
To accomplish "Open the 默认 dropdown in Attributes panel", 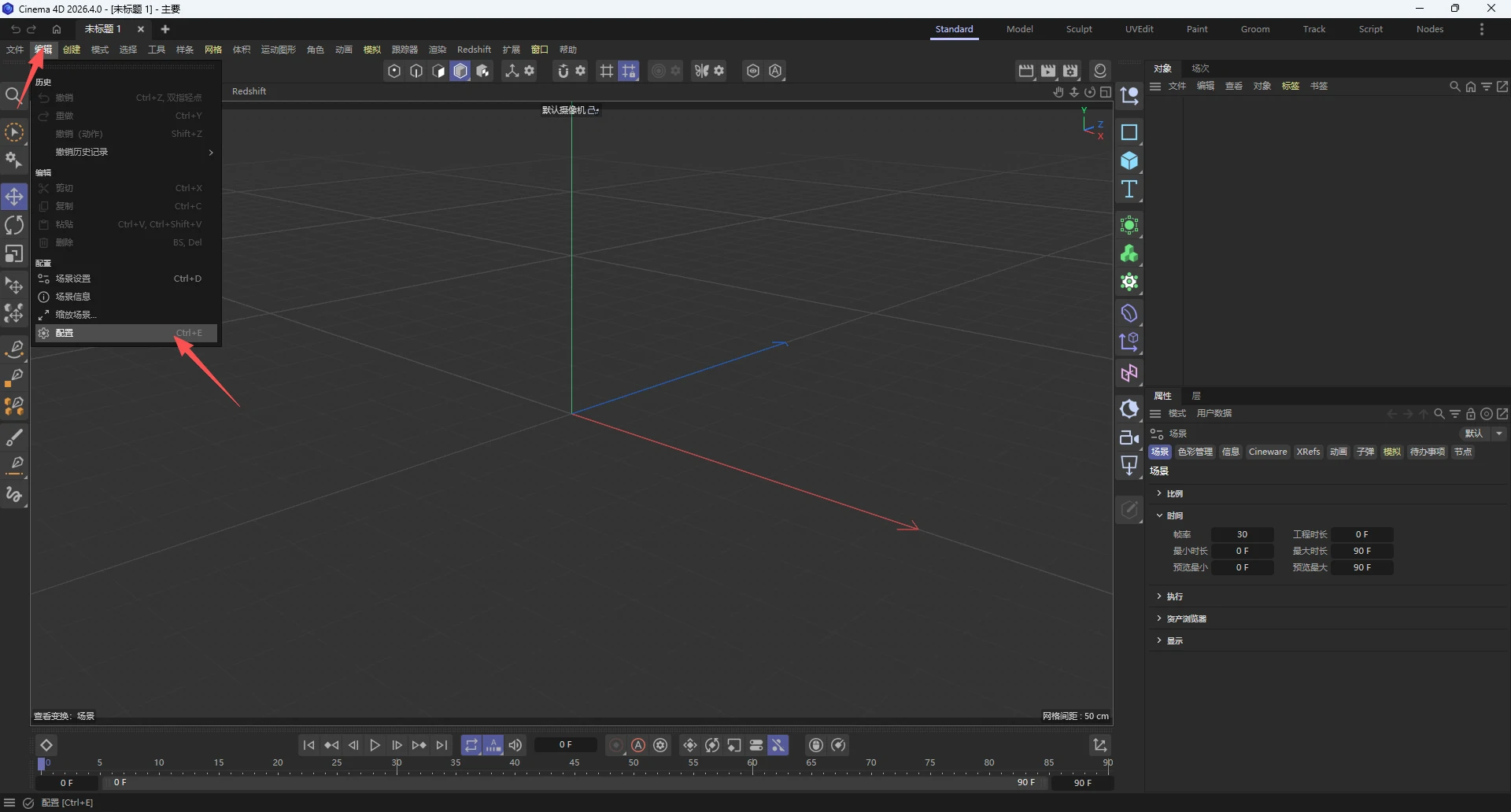I will 1483,434.
